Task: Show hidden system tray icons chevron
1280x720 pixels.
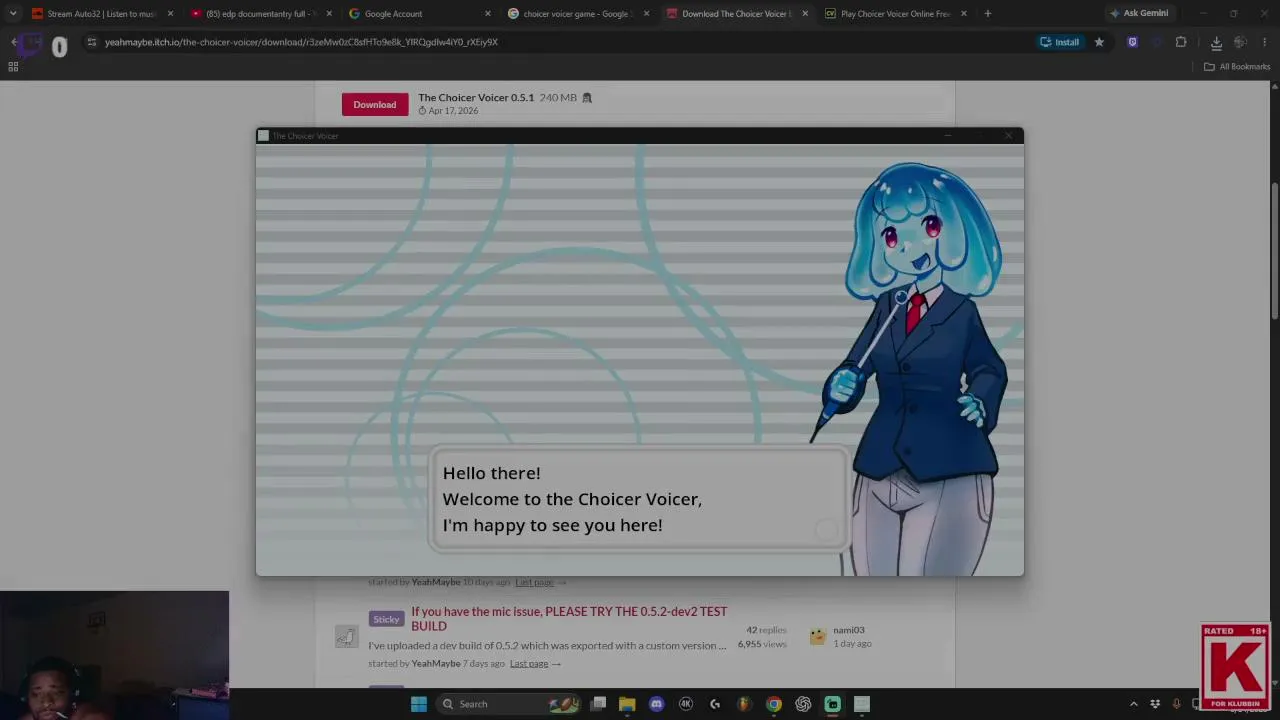Action: (1134, 704)
